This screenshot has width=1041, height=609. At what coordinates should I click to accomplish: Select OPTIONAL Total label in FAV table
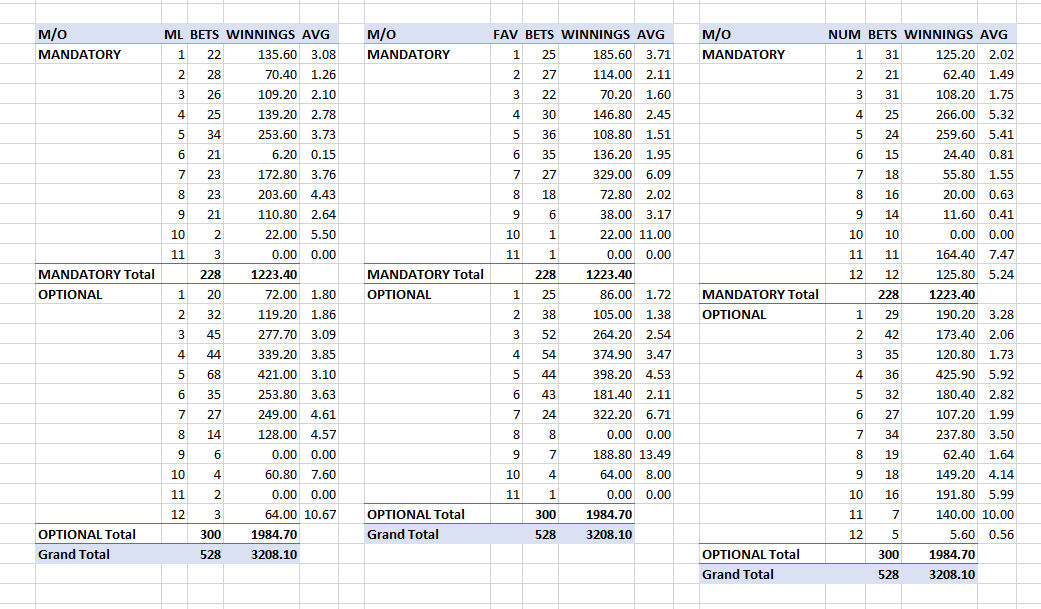(416, 514)
